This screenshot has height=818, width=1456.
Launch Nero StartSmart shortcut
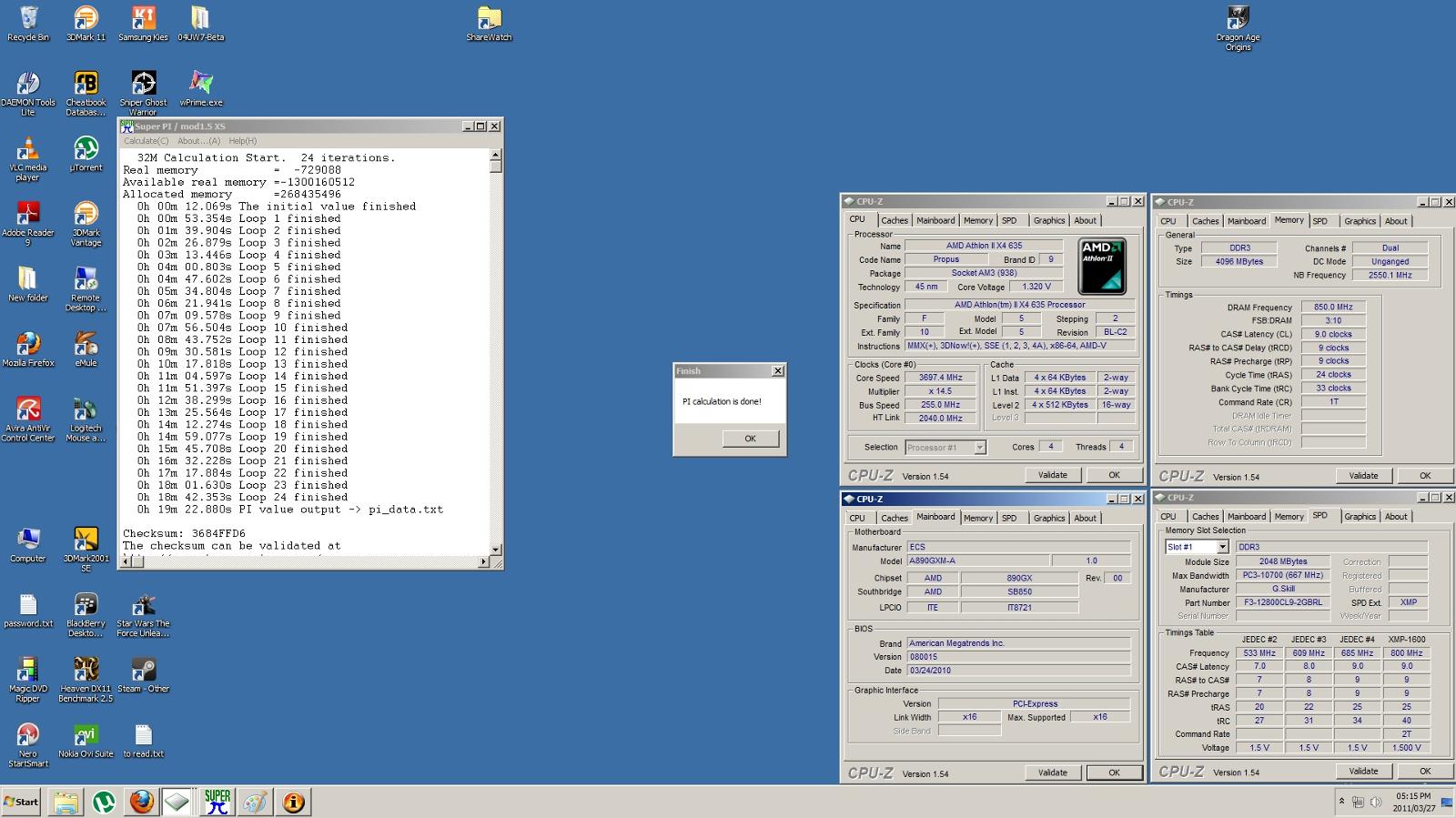(x=28, y=744)
